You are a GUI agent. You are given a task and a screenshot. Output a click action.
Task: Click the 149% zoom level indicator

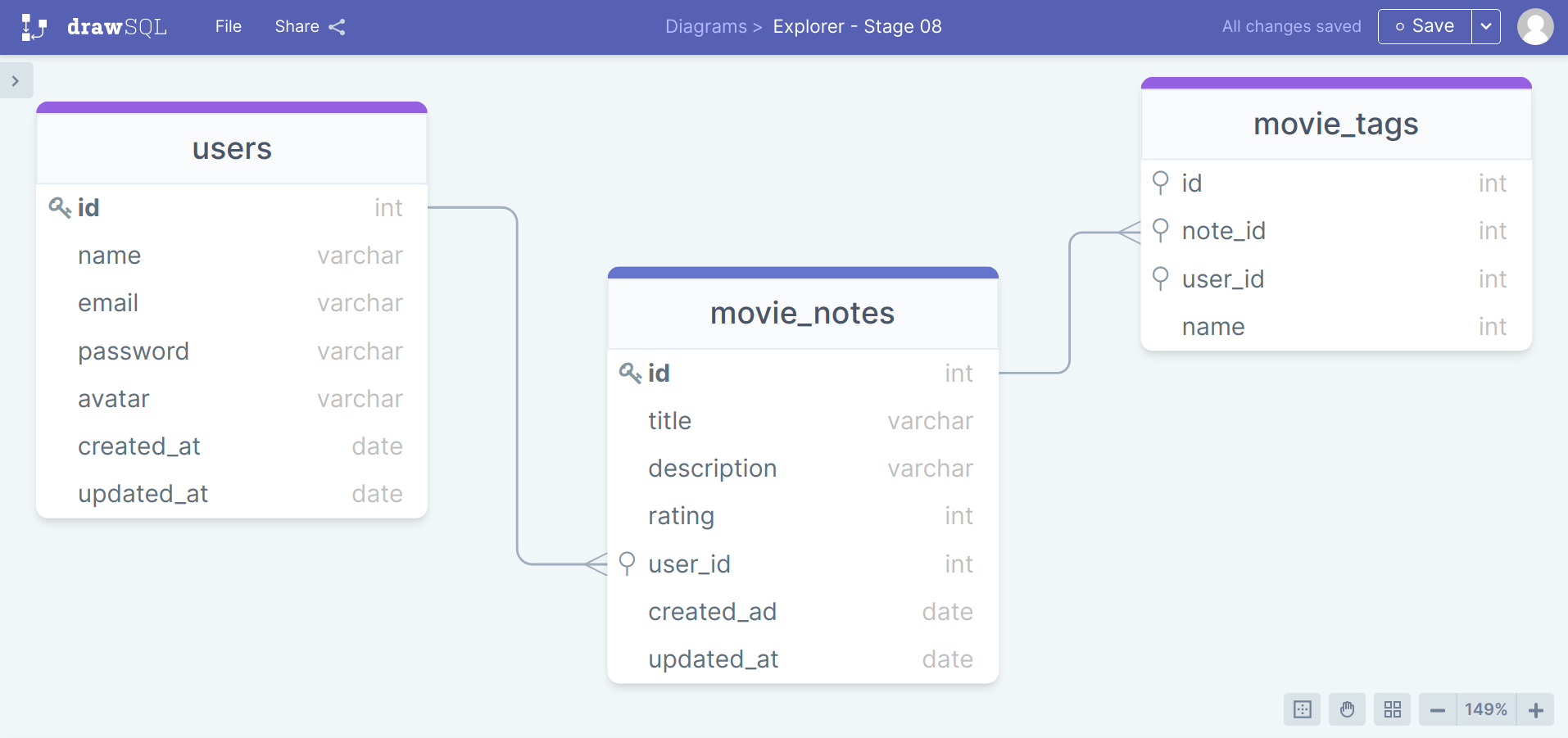1485,709
